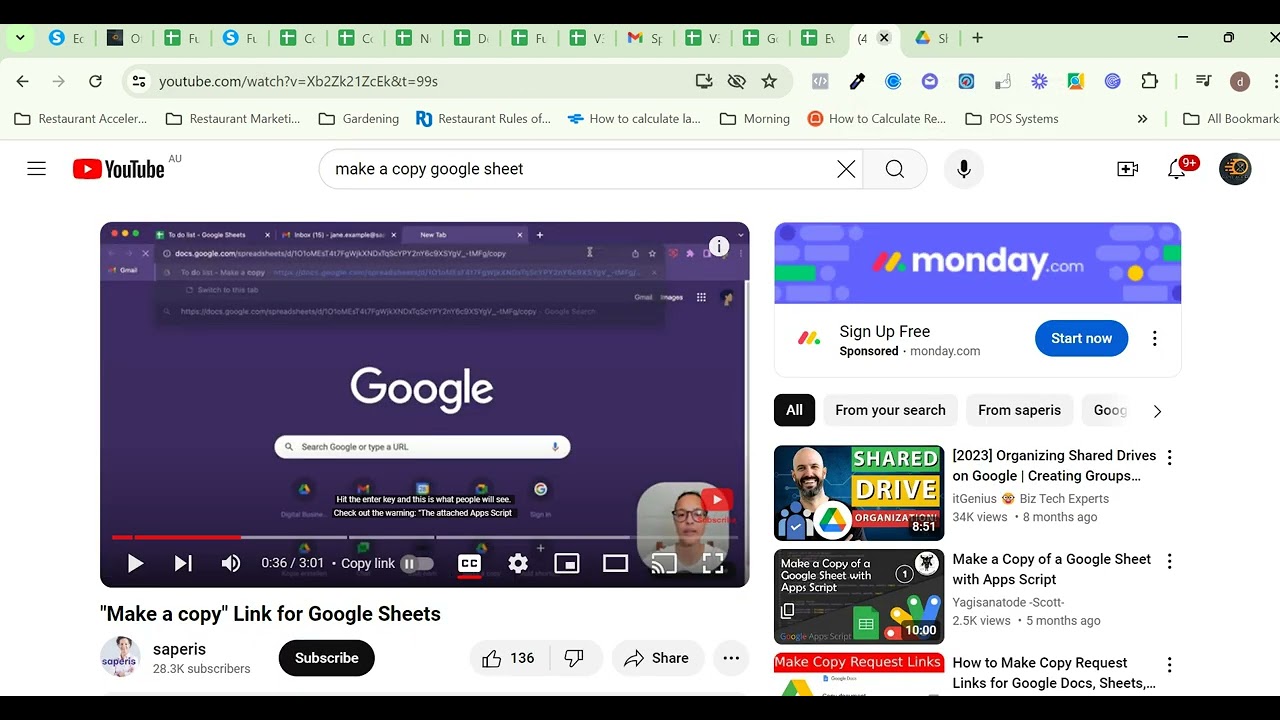Open 'How to Make Copy Request Links' title
1280x720 pixels.
click(x=1054, y=673)
